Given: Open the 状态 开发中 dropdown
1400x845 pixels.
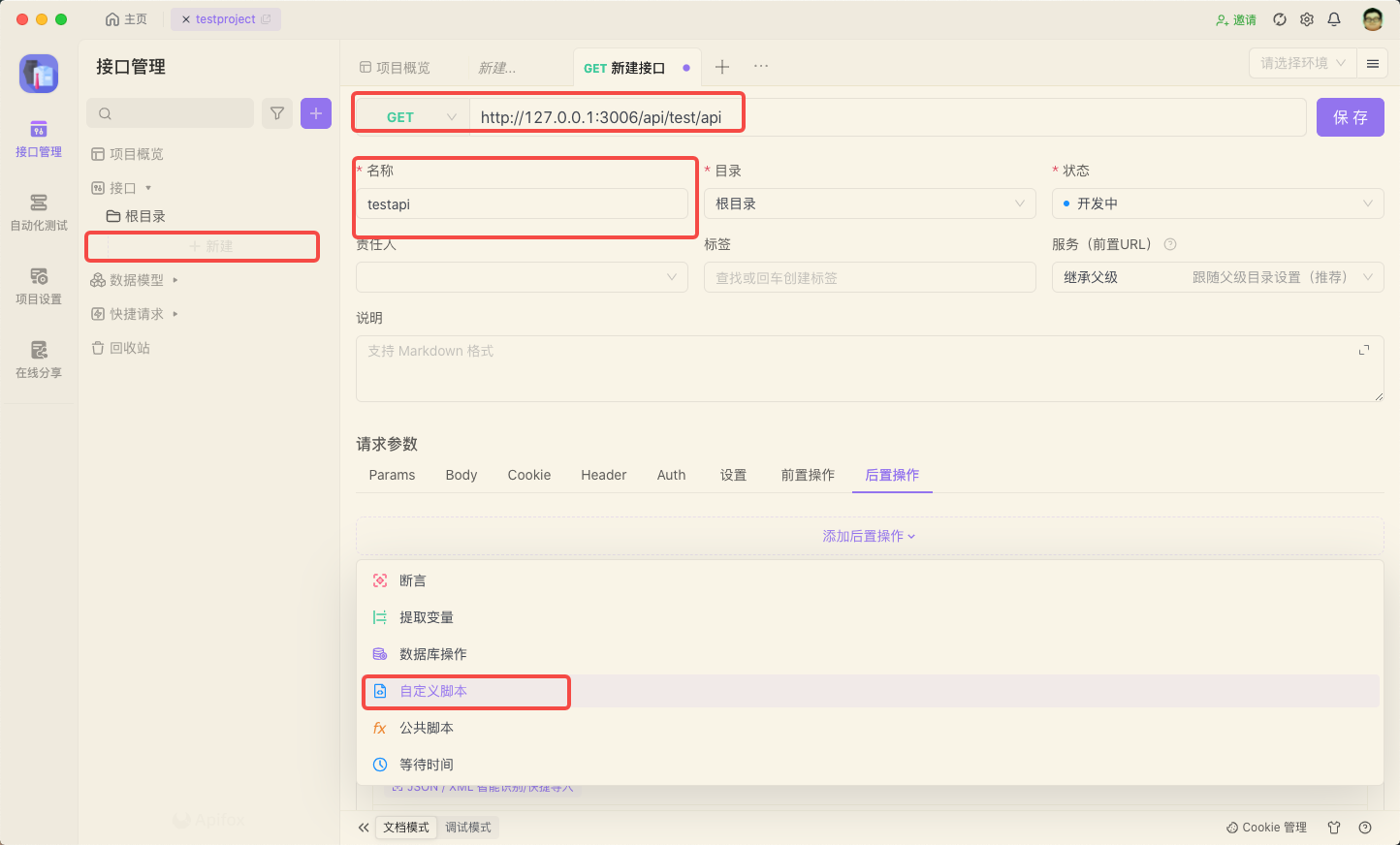Looking at the screenshot, I should [1218, 203].
